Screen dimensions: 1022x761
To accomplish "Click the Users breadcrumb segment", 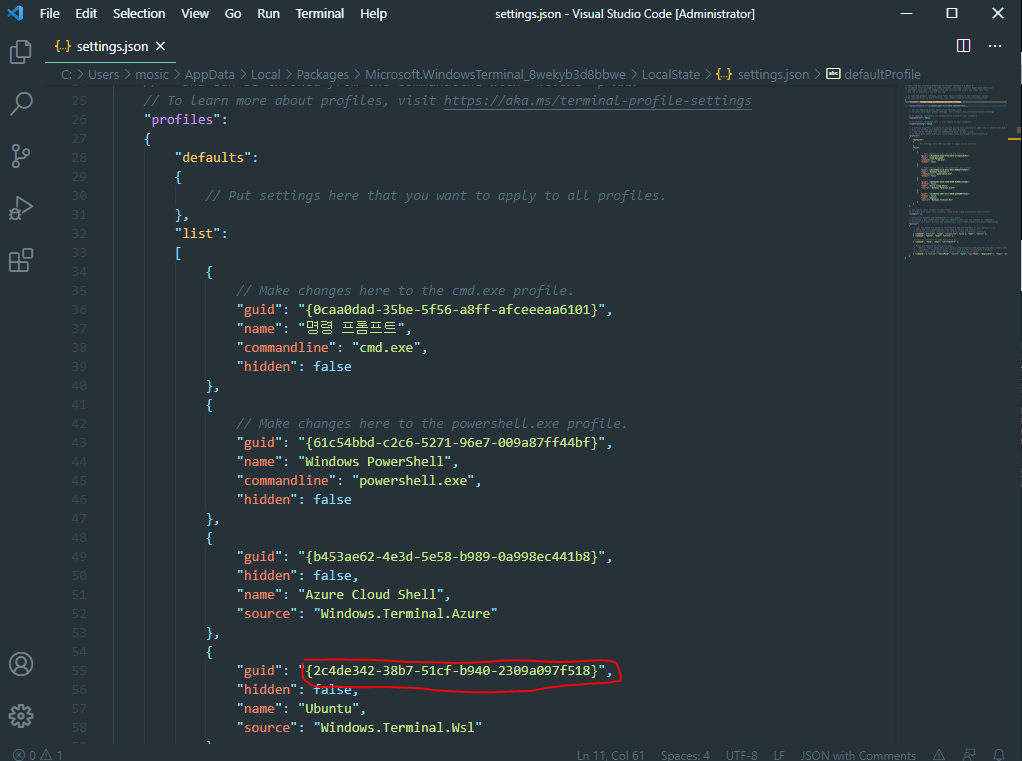I will [104, 75].
